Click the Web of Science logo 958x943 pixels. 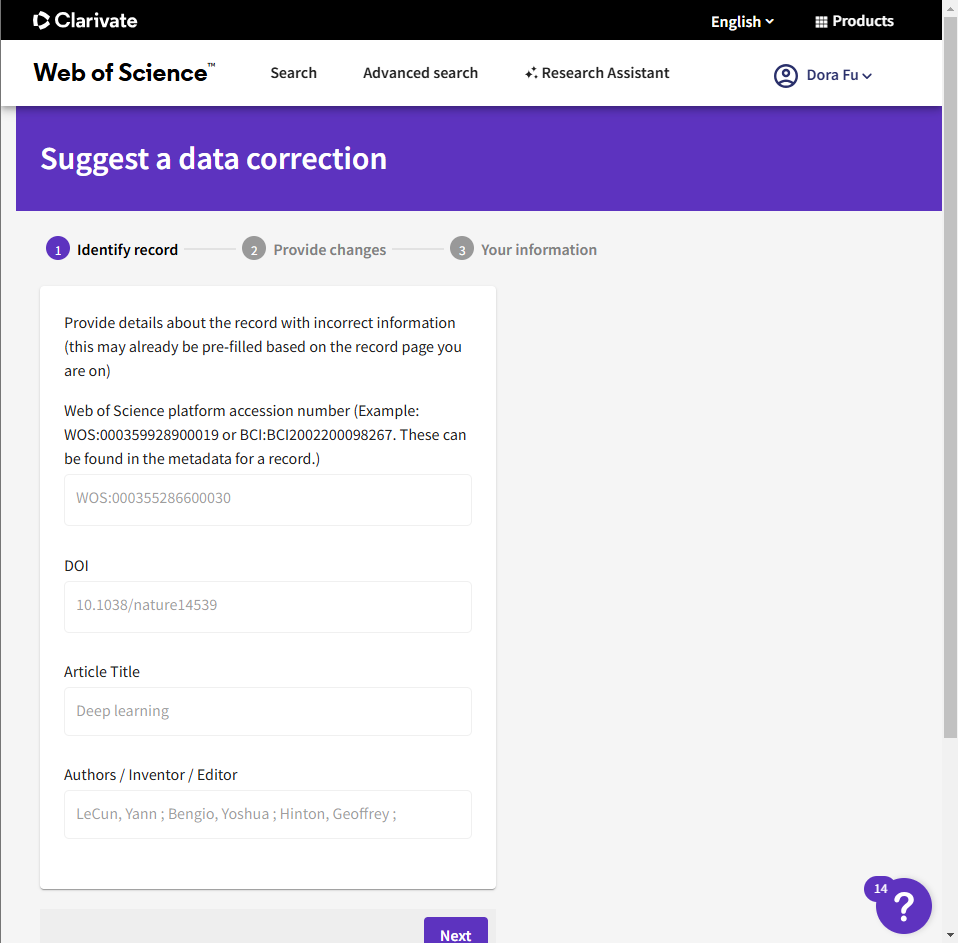(x=124, y=73)
